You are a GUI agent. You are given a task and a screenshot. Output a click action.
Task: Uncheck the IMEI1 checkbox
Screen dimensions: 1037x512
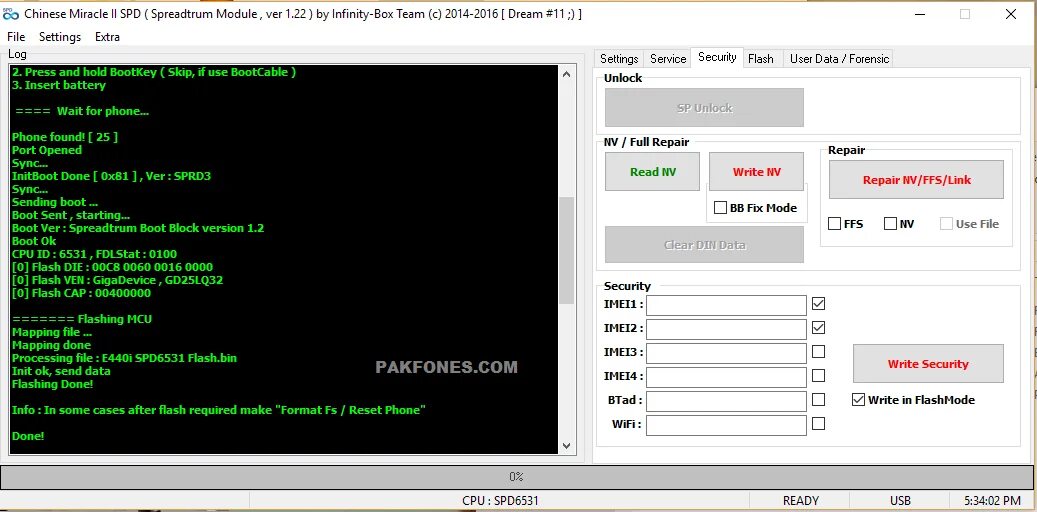pyautogui.click(x=818, y=304)
